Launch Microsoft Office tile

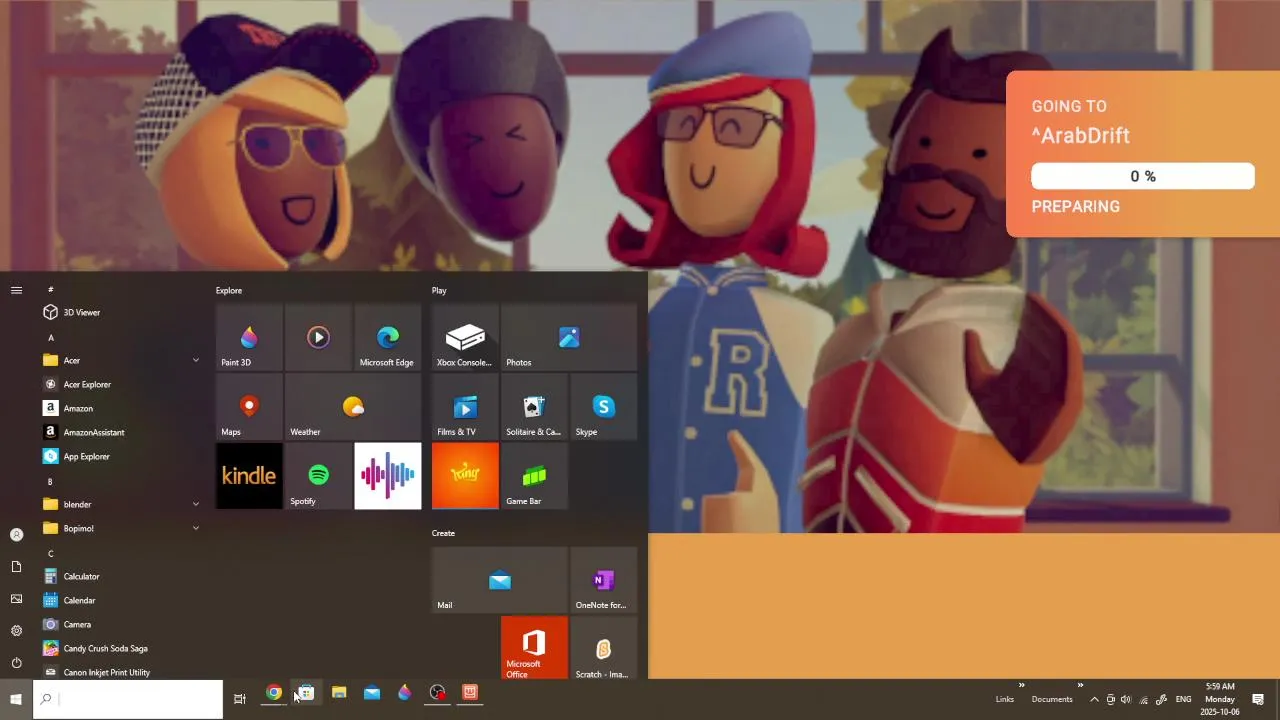(x=534, y=647)
